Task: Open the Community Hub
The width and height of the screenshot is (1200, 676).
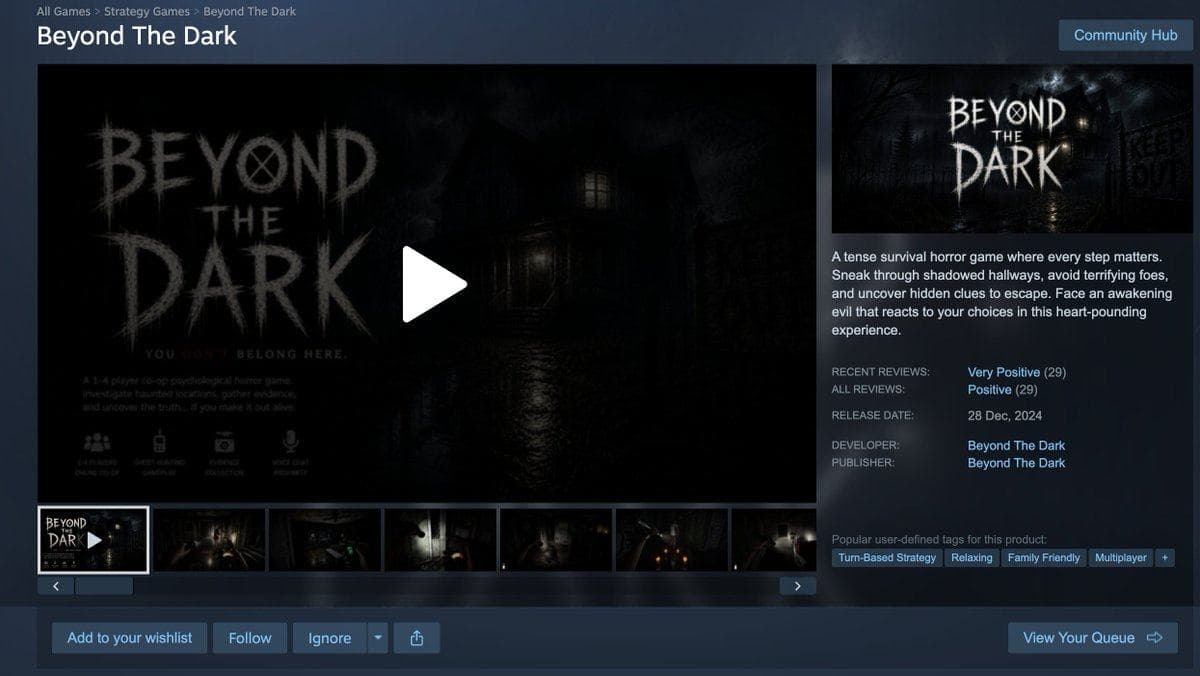Action: 1125,35
